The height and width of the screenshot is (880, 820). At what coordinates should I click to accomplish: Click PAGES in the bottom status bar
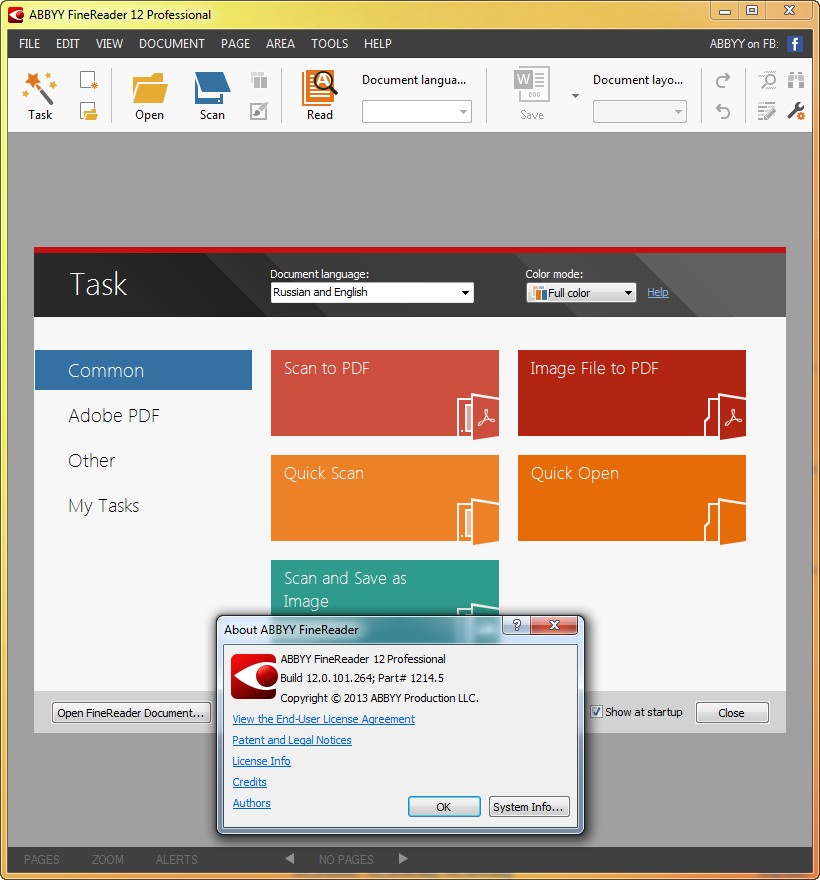42,859
